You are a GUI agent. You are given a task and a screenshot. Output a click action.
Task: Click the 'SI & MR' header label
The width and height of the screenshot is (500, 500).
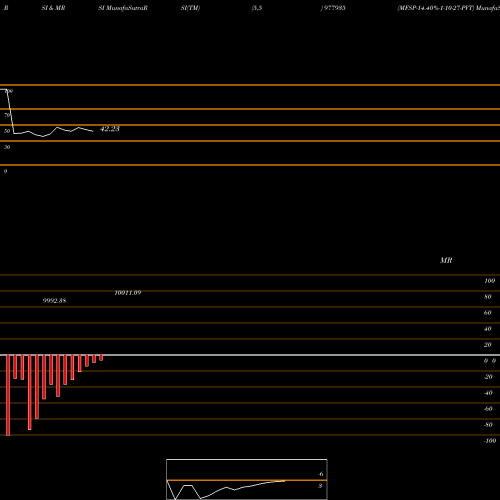coord(53,8)
